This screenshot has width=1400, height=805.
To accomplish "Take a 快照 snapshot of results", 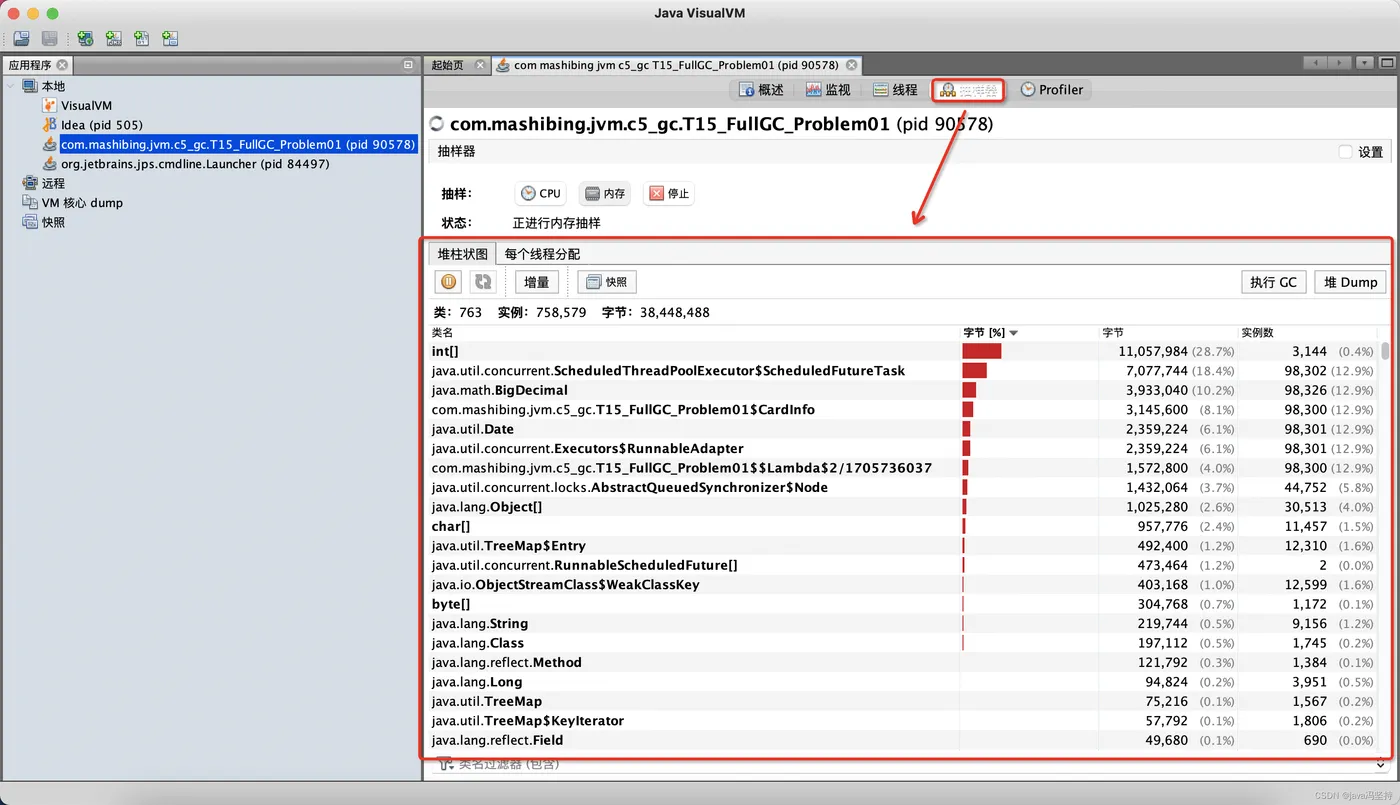I will pyautogui.click(x=607, y=282).
